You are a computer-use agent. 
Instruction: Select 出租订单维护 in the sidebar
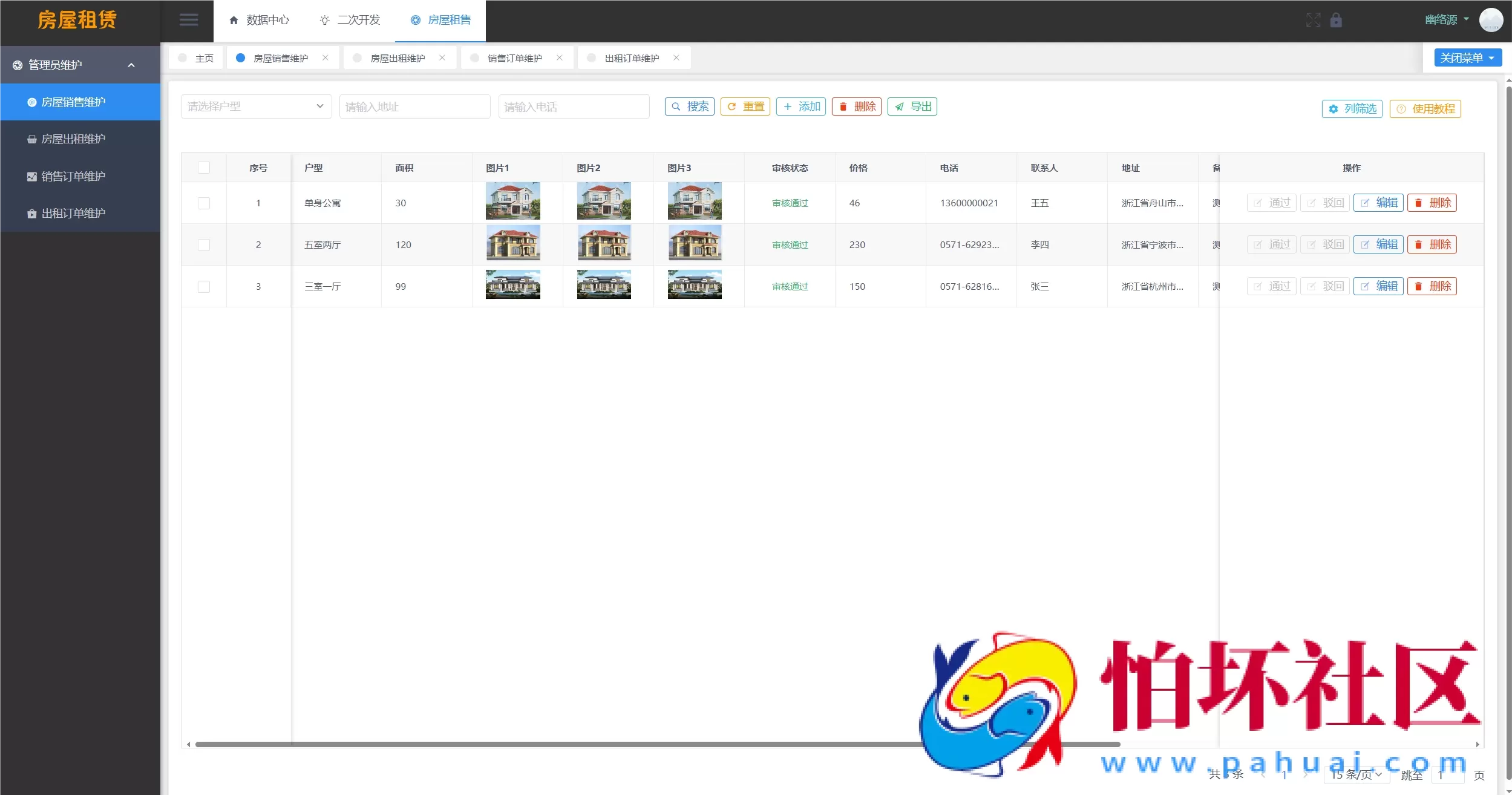(x=73, y=213)
